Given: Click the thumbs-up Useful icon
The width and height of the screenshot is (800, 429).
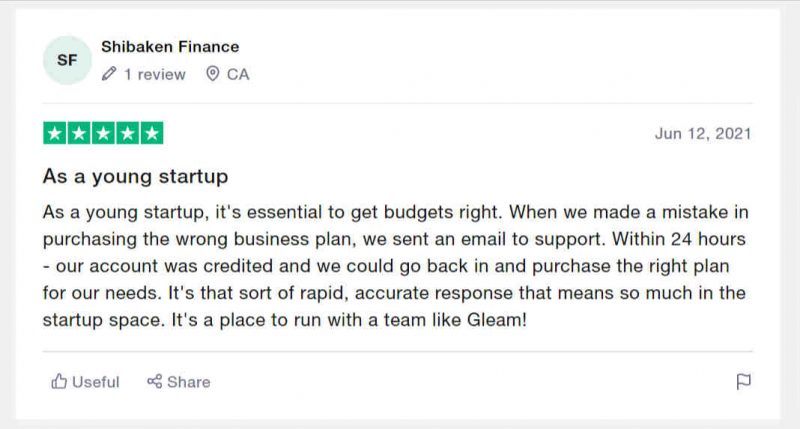Looking at the screenshot, I should (x=59, y=382).
